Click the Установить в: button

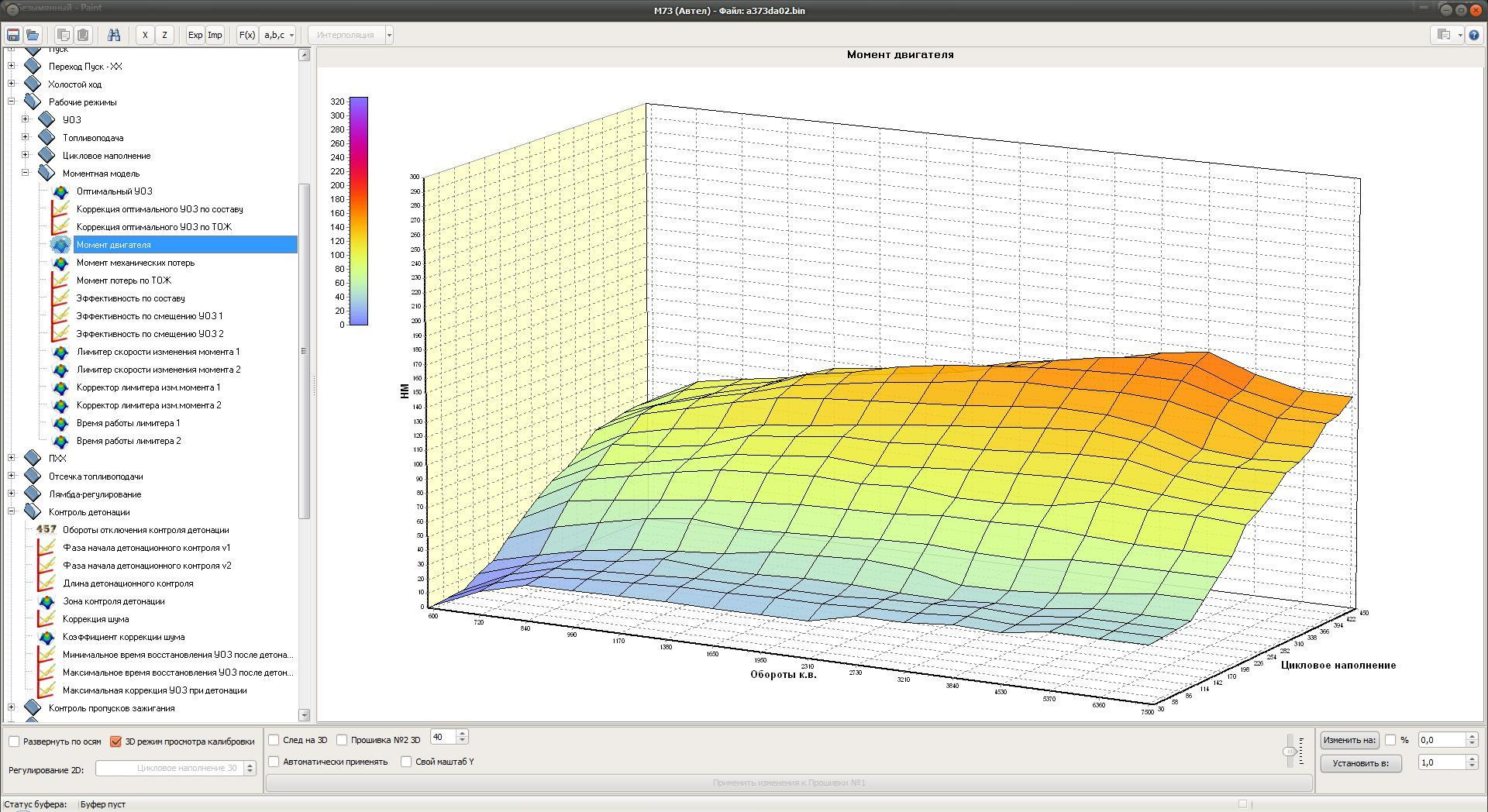(x=1360, y=763)
